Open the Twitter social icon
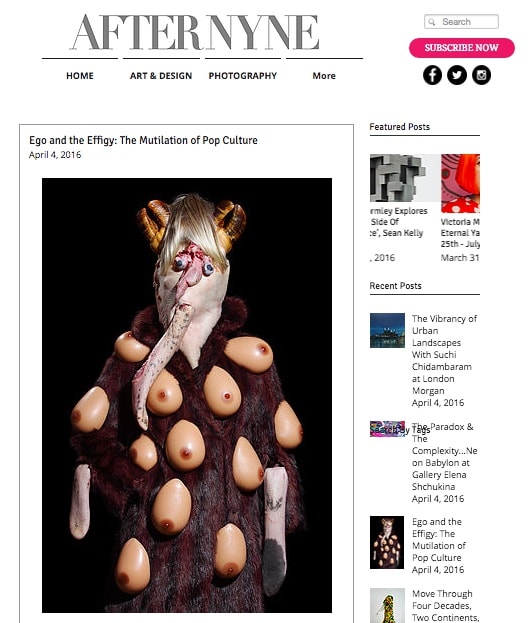Screen dimensions: 532x623 click(x=457, y=75)
